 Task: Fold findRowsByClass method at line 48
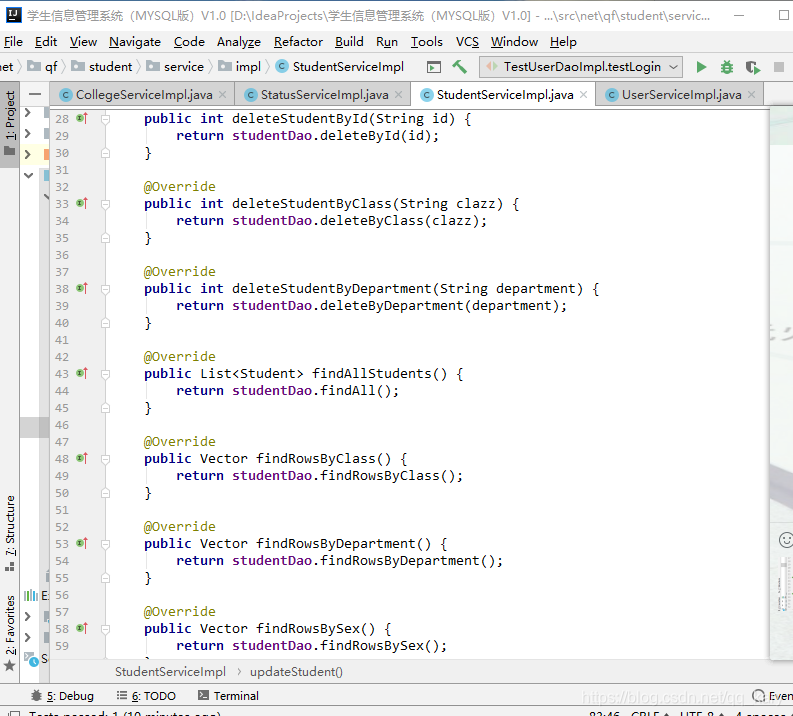pyautogui.click(x=105, y=459)
